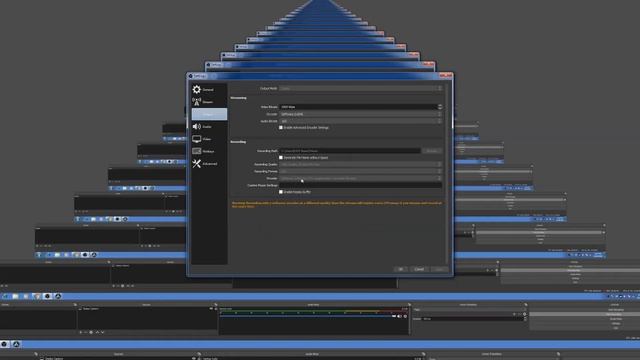Move source up with the arrow icon
The image size is (640, 360).
[x=97, y=332]
